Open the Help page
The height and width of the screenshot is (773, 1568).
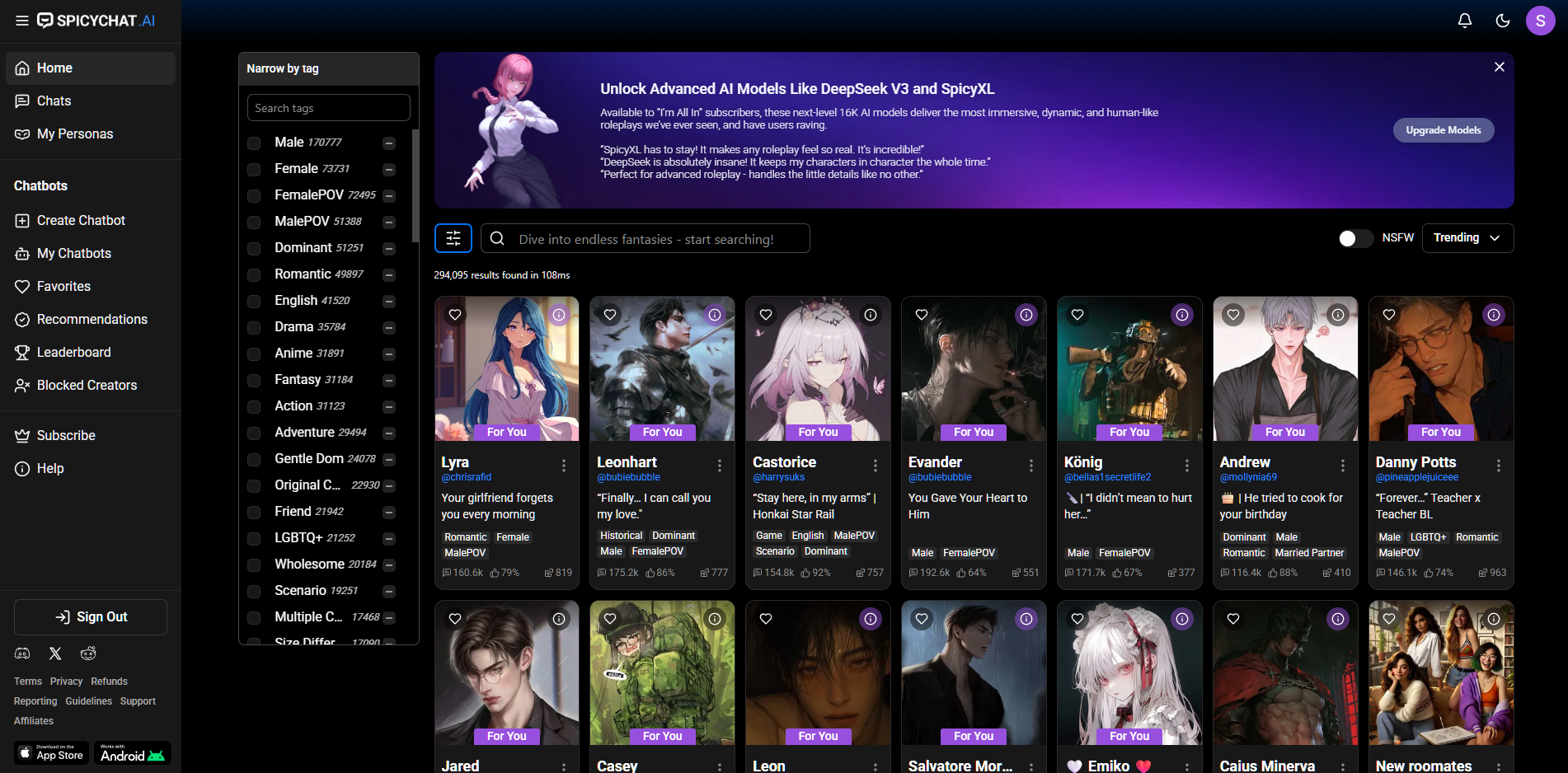[x=91, y=469]
